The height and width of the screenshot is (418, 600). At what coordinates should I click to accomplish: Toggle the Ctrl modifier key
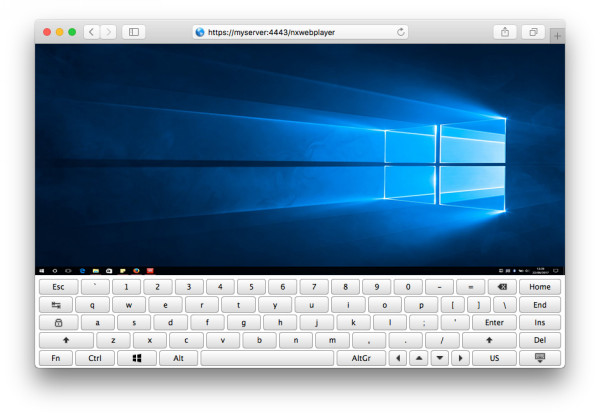click(x=95, y=358)
